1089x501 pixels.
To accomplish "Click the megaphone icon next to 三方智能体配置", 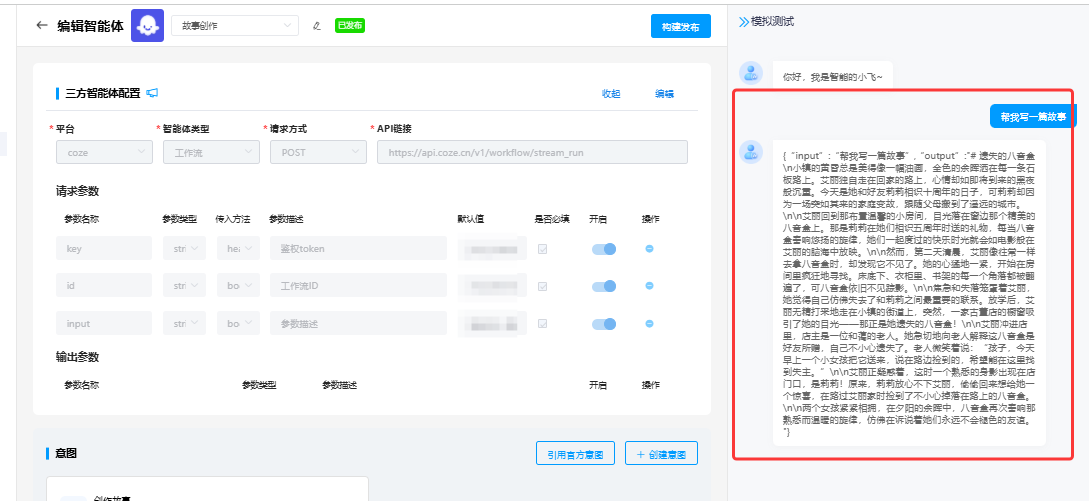I will (153, 93).
